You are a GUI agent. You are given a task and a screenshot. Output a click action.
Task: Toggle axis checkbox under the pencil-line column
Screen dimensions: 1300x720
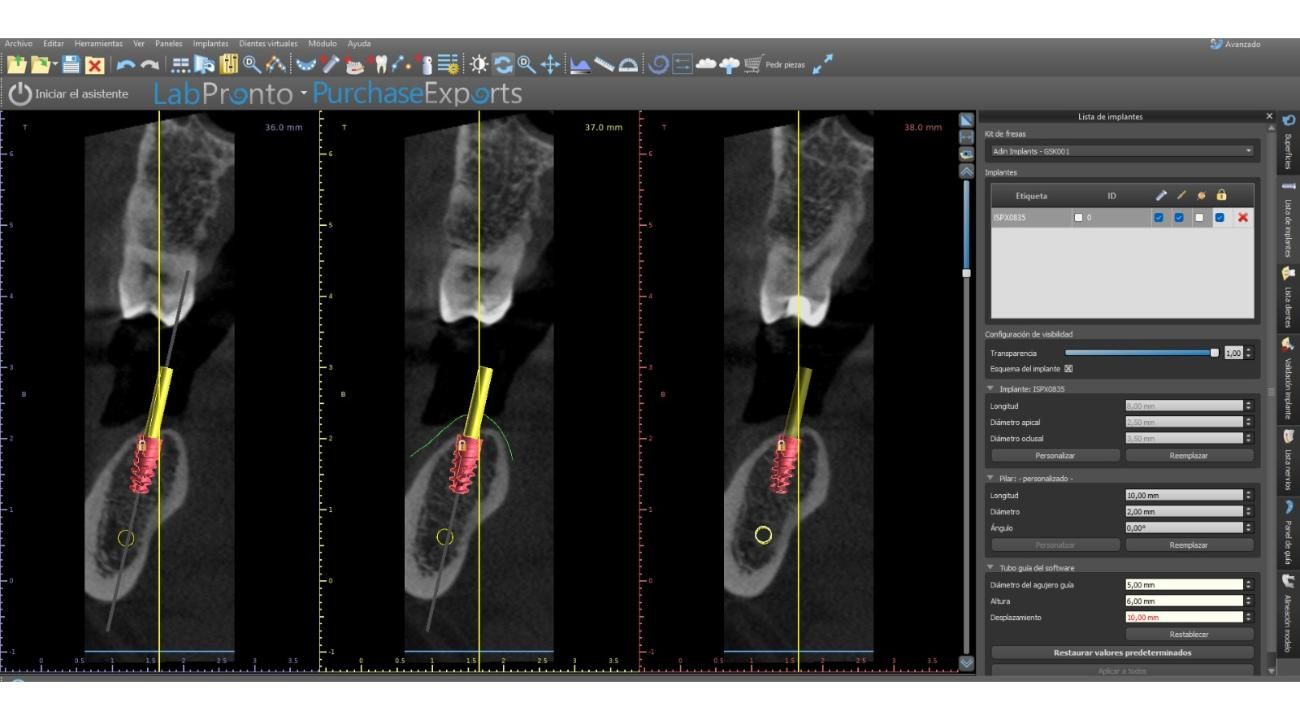pos(1178,217)
